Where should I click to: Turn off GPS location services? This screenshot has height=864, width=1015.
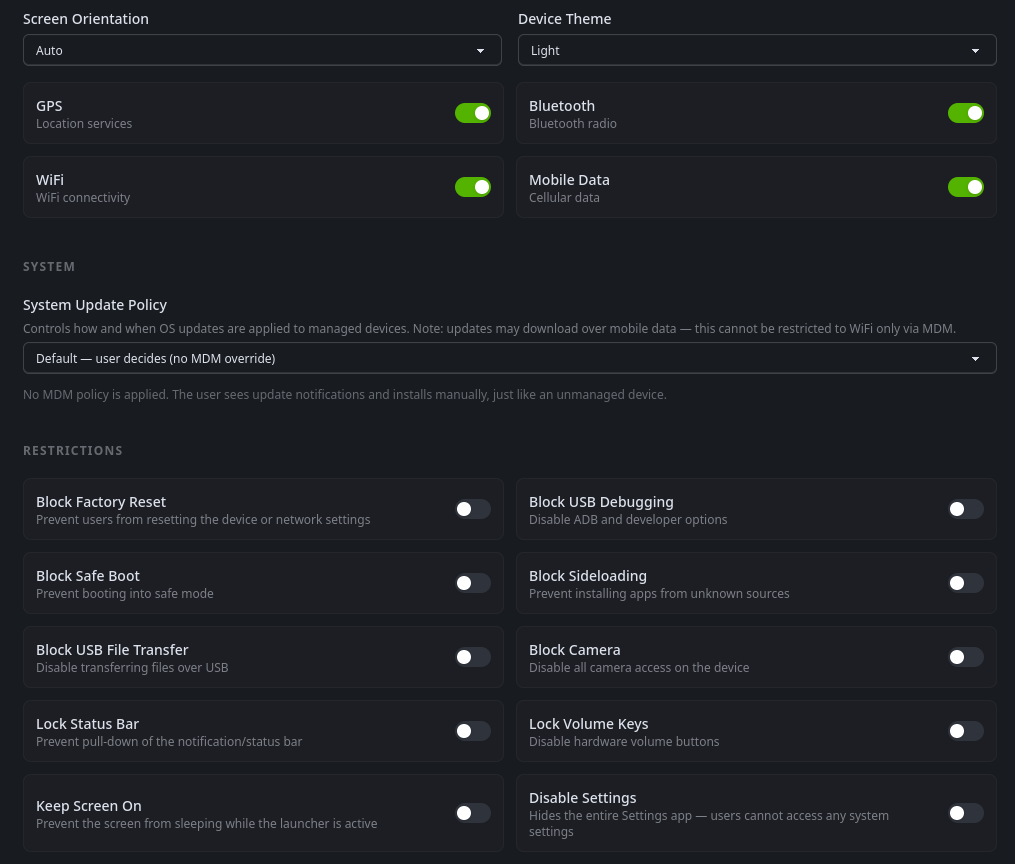click(473, 113)
